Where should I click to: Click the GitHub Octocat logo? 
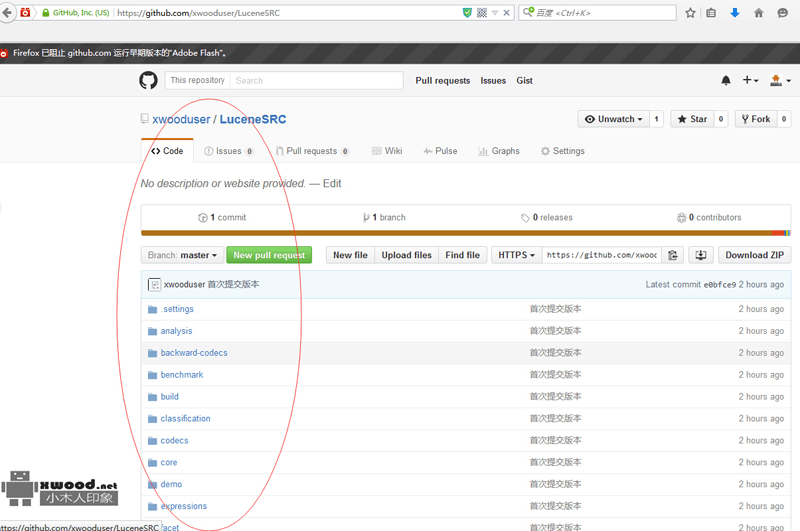(x=148, y=80)
